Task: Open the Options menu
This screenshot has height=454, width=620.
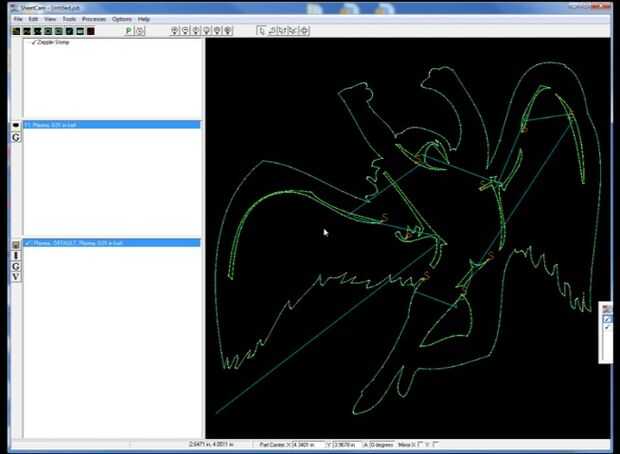Action: click(122, 19)
